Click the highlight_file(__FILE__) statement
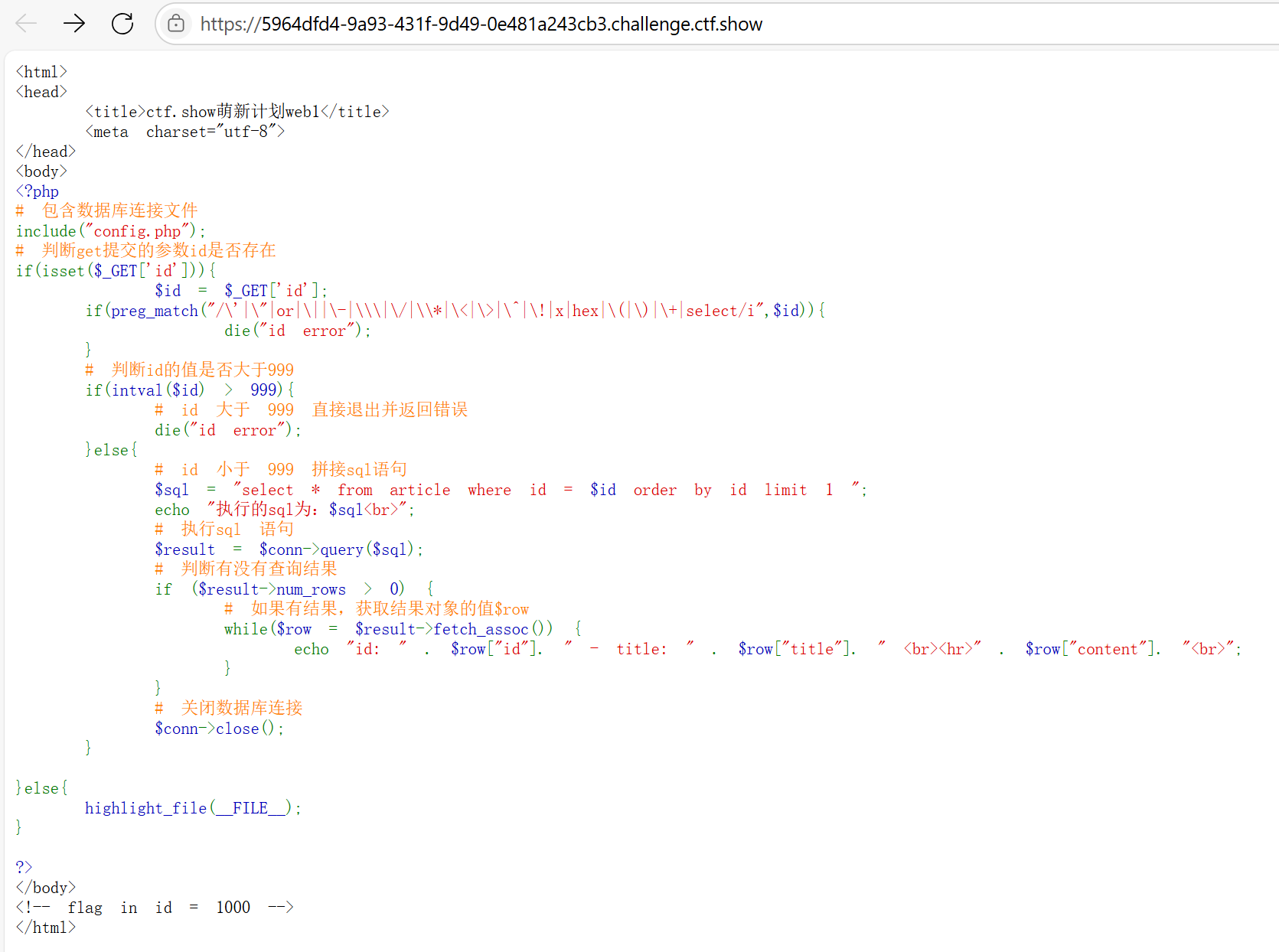This screenshot has width=1279, height=952. [192, 808]
